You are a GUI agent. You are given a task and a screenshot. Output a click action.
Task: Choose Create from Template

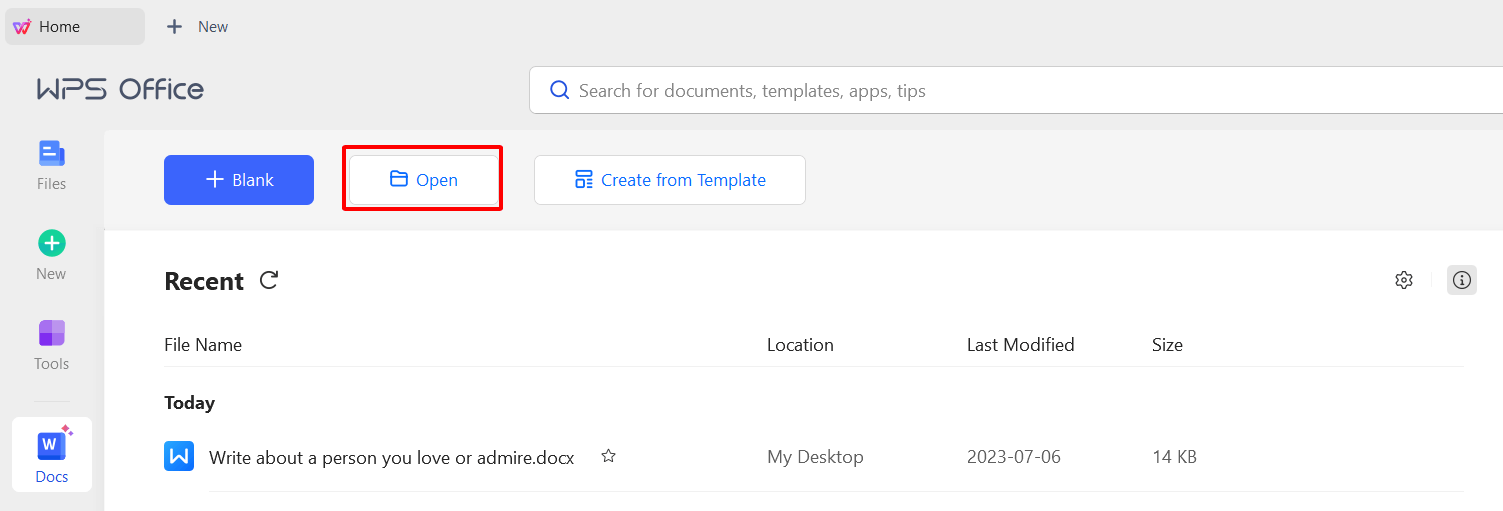point(670,180)
